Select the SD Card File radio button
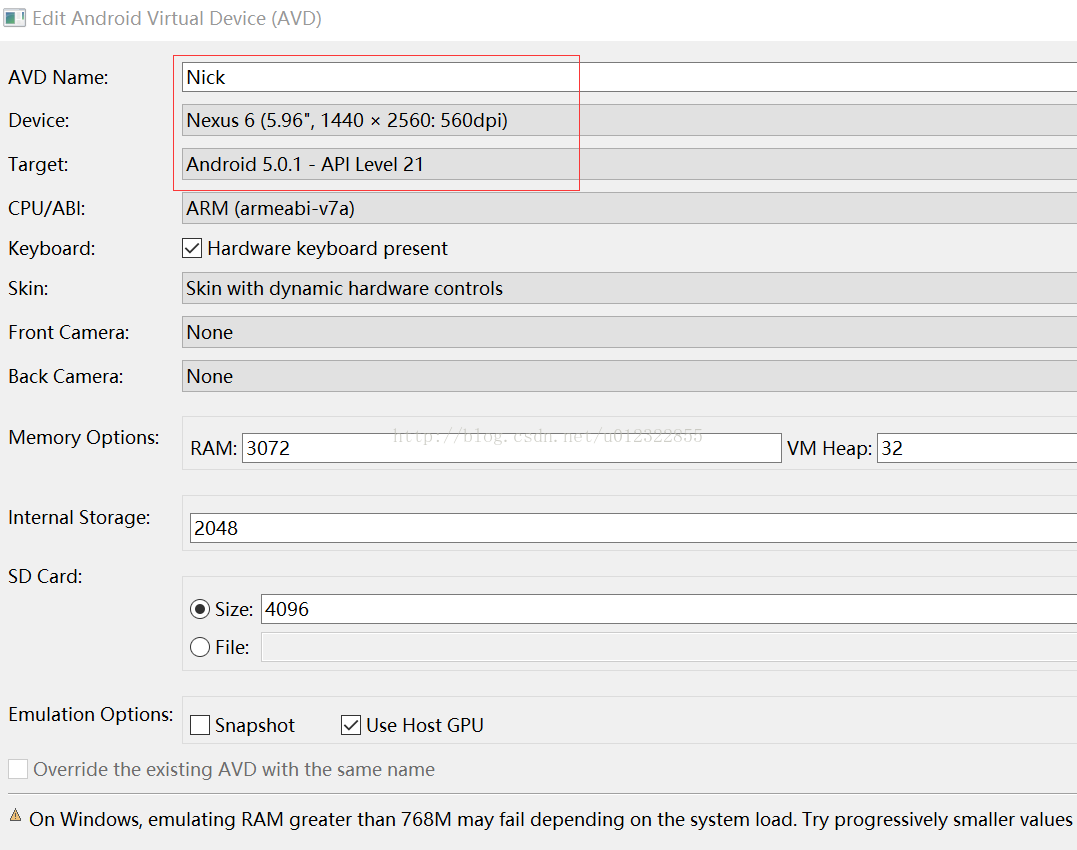 coord(200,647)
